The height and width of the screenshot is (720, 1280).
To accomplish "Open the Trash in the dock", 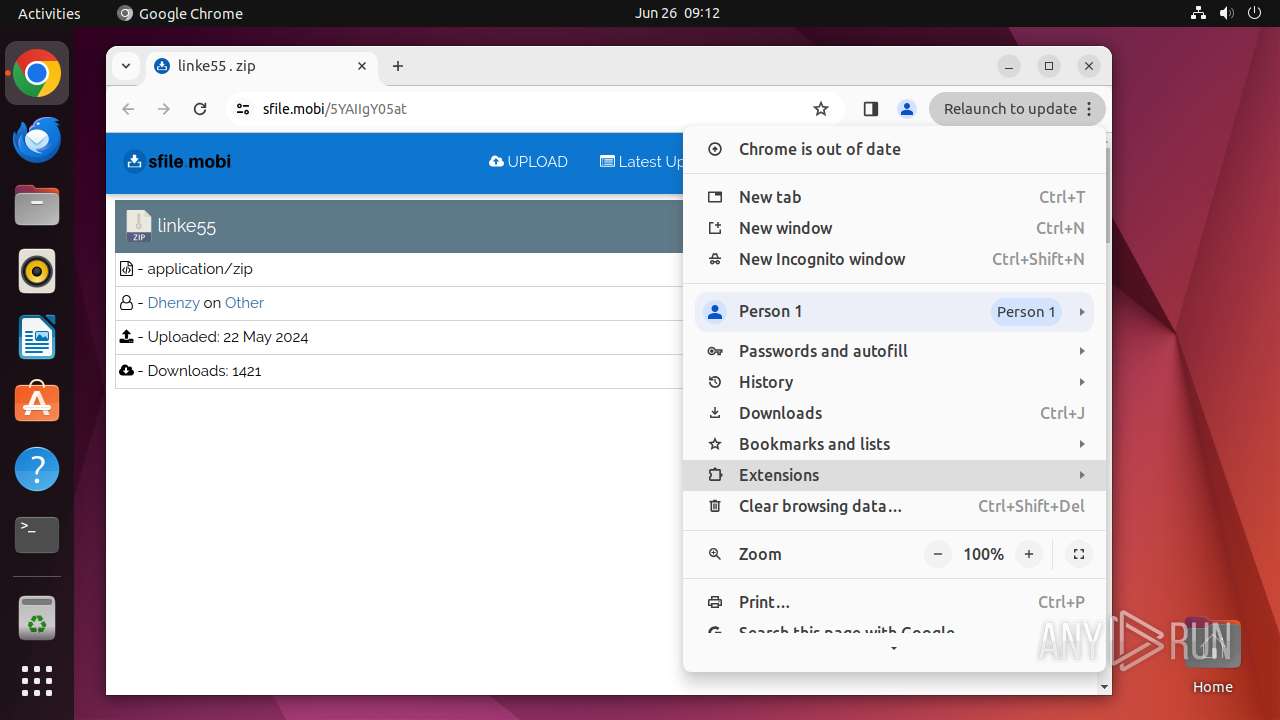I will (37, 619).
